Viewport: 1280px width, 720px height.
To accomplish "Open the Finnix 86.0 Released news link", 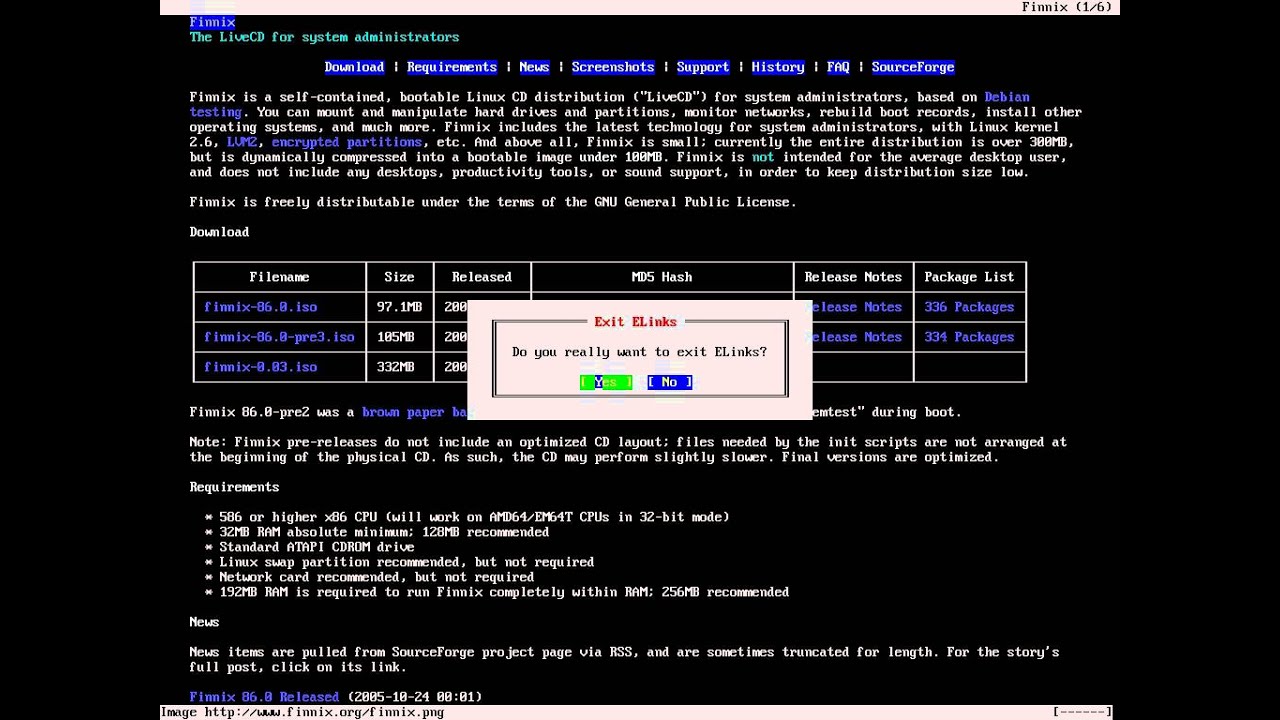I will coord(264,697).
